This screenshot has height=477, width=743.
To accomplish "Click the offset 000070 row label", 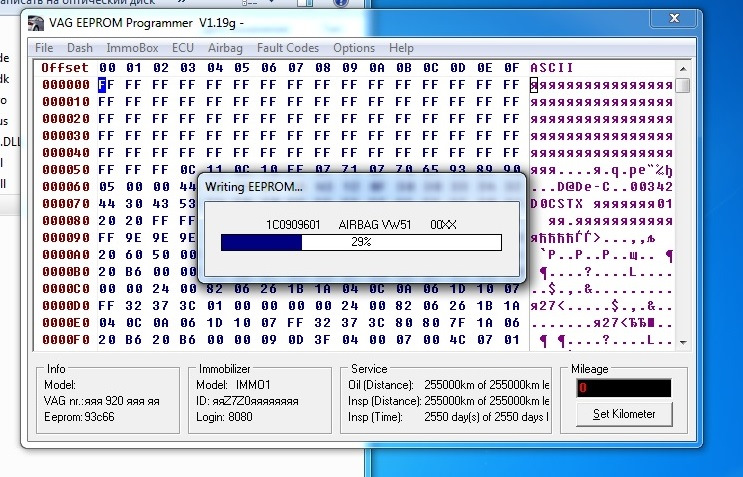I will [x=66, y=204].
